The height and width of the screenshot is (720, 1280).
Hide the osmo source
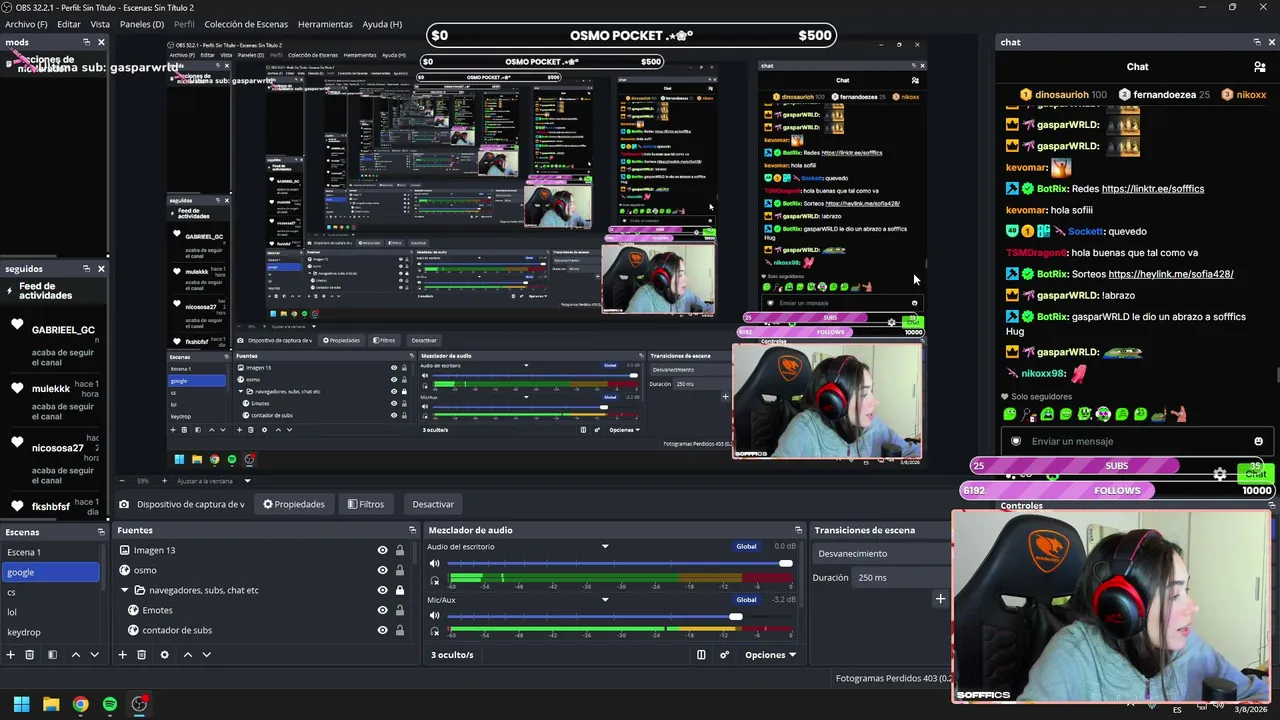[x=382, y=570]
